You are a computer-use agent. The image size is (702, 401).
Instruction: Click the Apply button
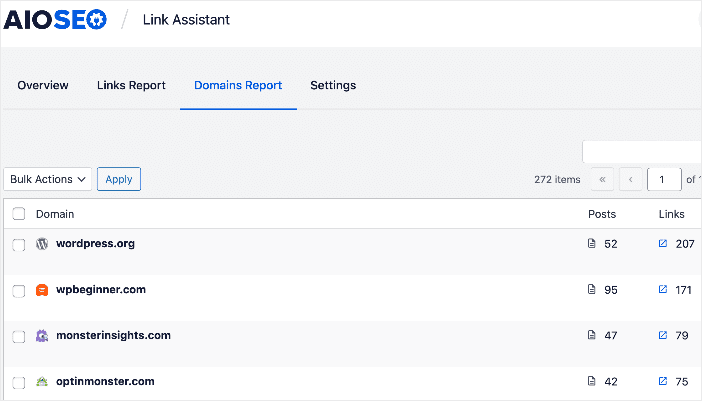(x=119, y=179)
